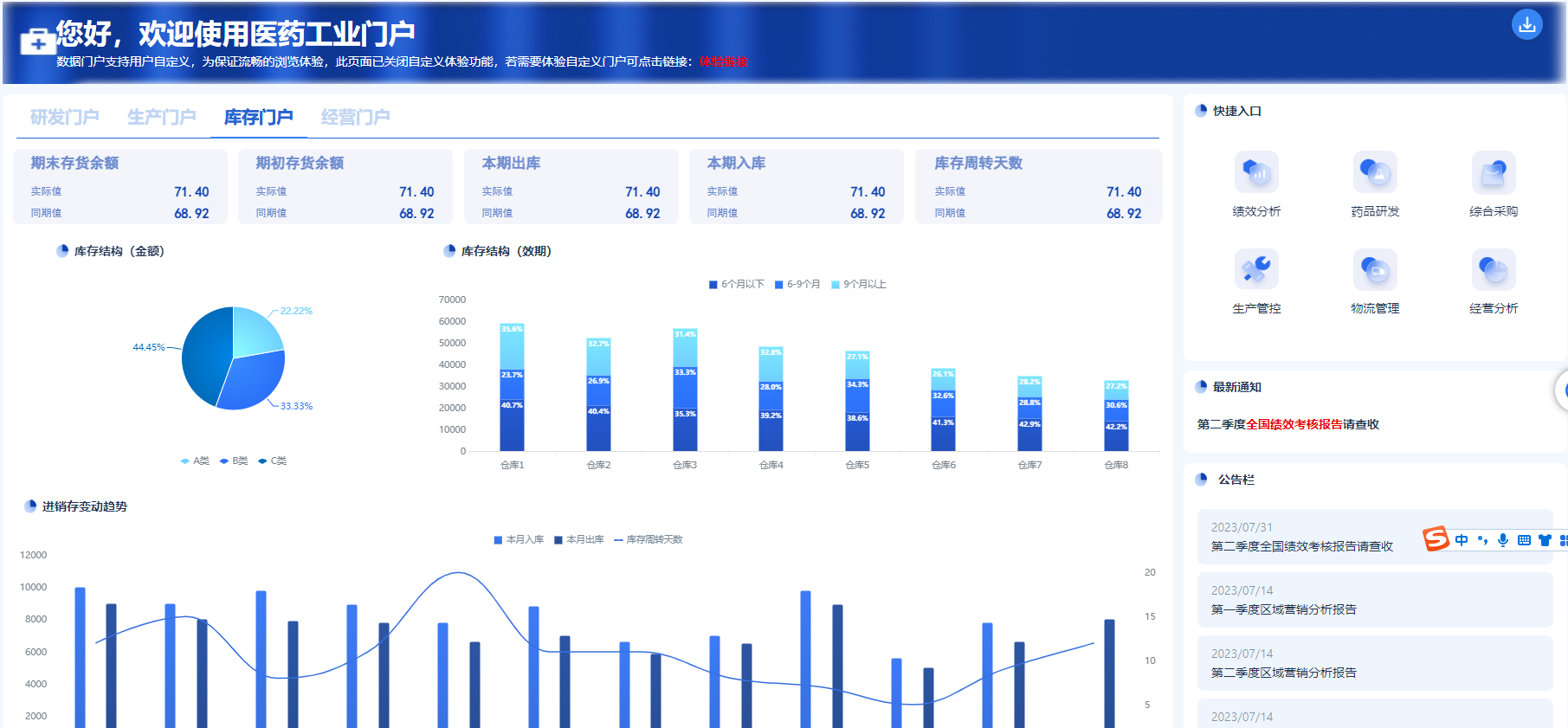Click the Sogou input method S logo
This screenshot has height=728, width=1568.
[x=1436, y=539]
